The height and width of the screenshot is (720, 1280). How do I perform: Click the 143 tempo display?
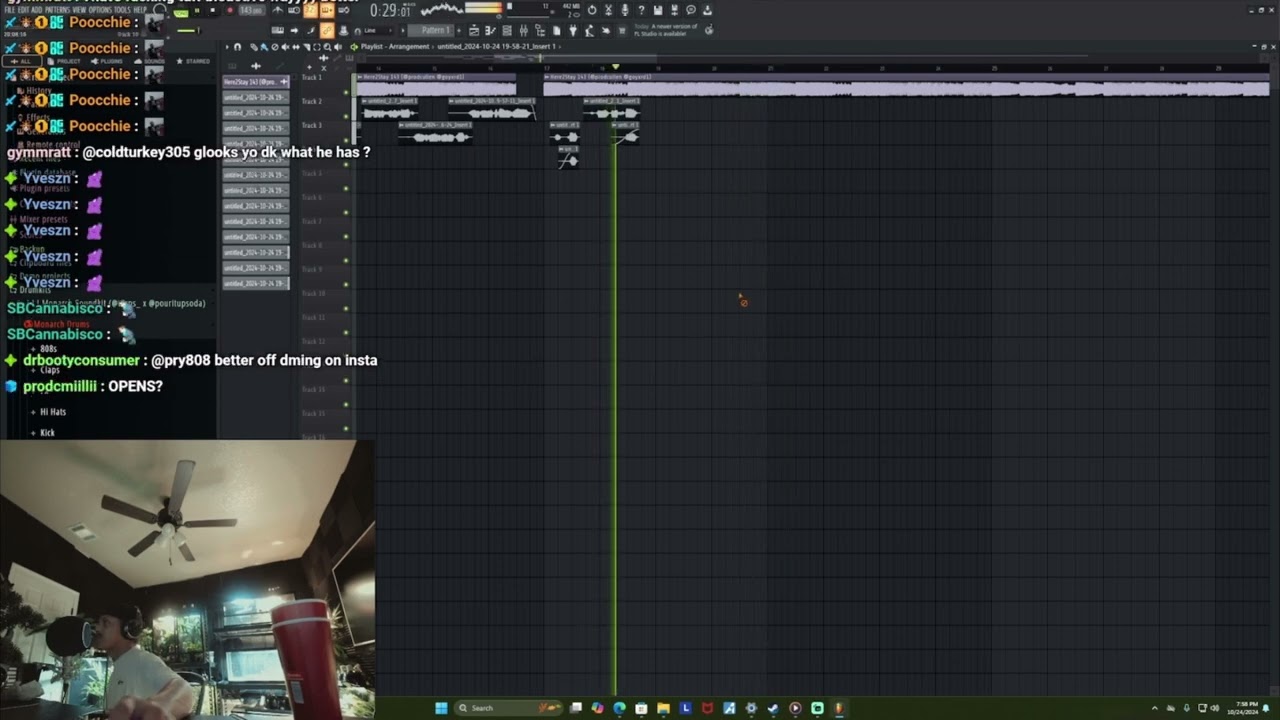tap(252, 10)
